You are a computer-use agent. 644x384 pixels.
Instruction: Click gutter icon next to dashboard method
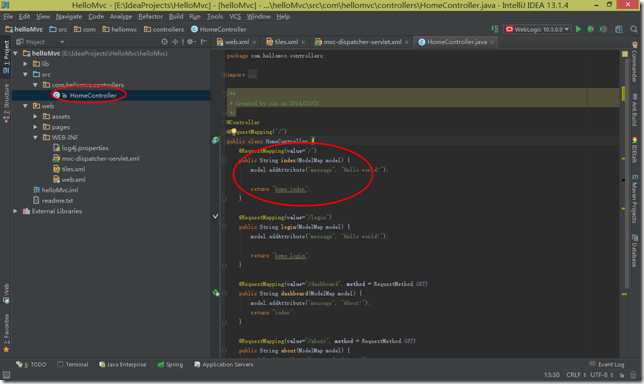pyautogui.click(x=216, y=293)
